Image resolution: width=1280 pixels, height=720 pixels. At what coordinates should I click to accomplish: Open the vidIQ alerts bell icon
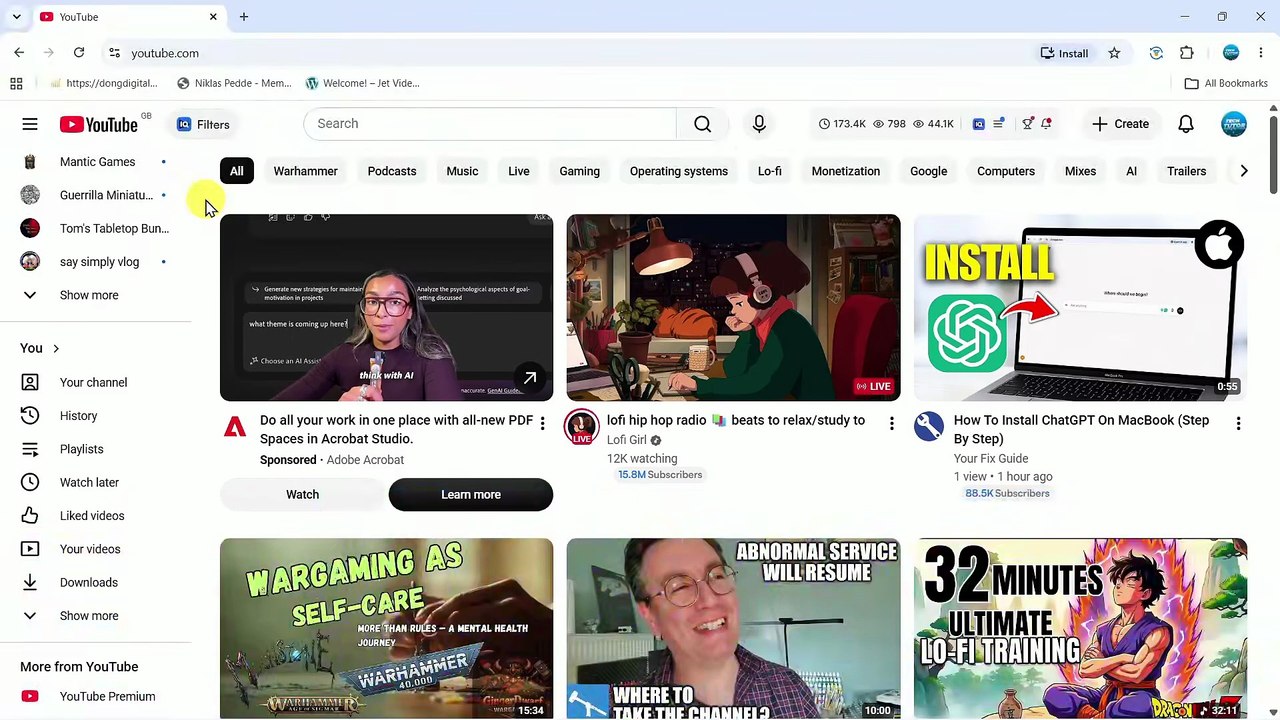pyautogui.click(x=1046, y=124)
